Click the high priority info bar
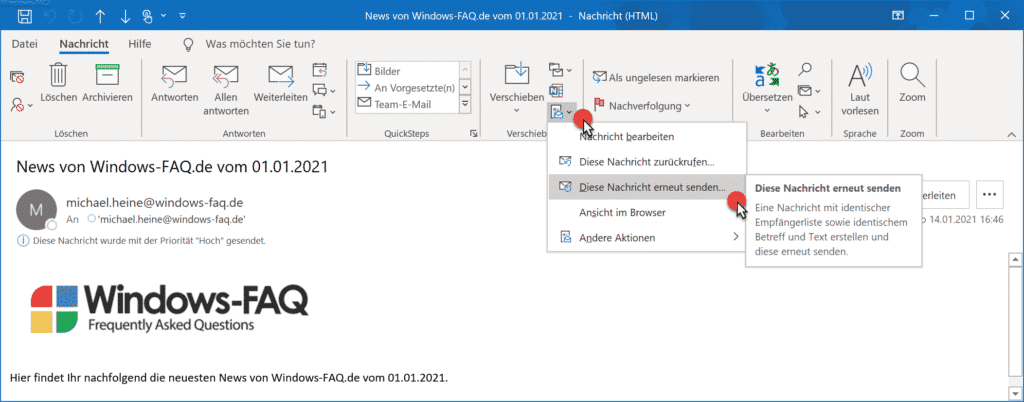 141,240
